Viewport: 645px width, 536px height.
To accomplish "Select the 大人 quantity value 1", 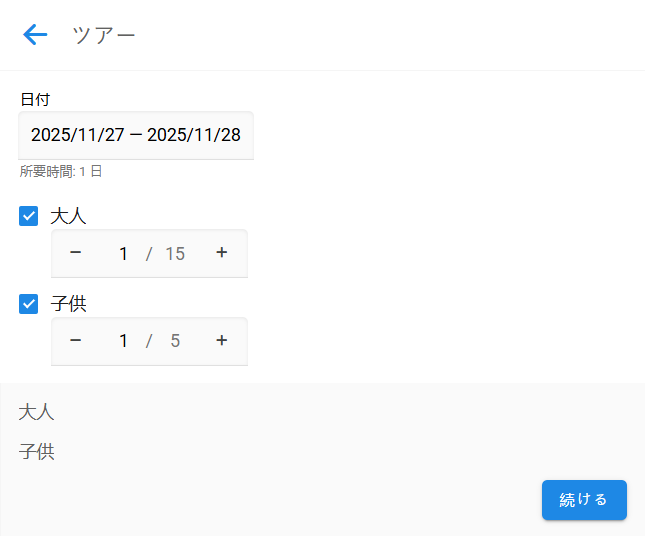I will (123, 254).
